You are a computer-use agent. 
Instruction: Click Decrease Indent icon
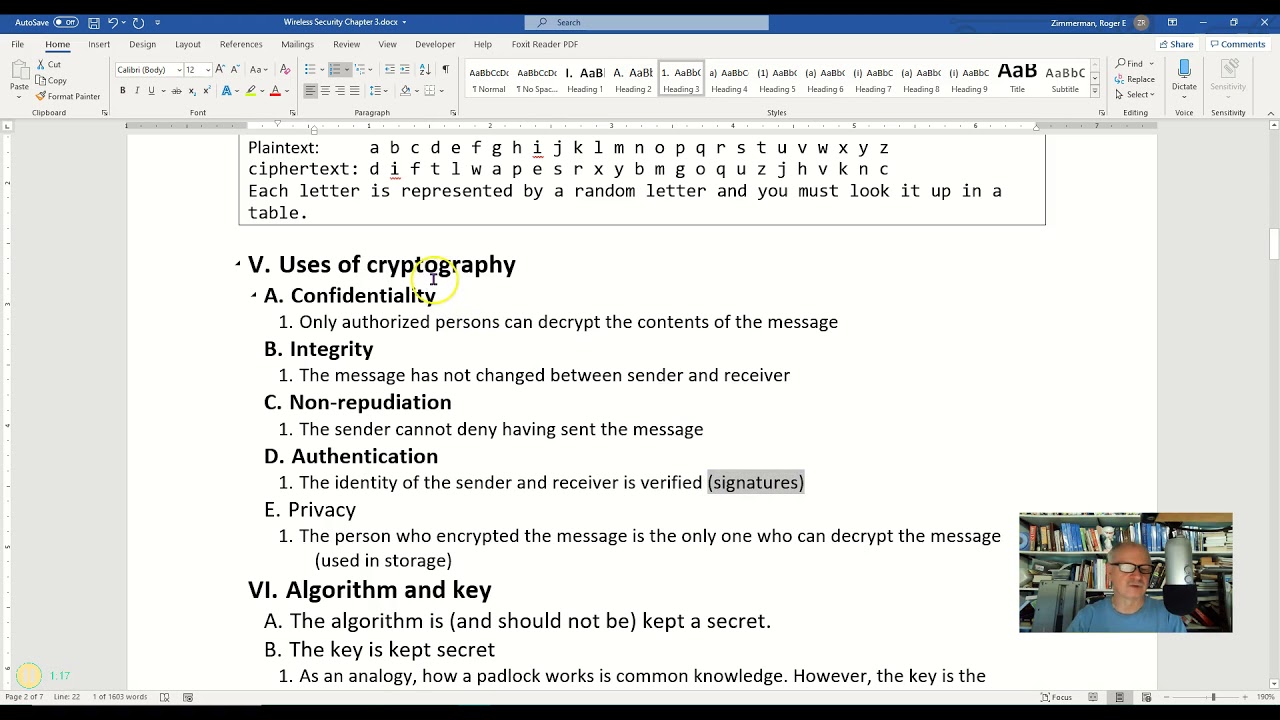[390, 70]
